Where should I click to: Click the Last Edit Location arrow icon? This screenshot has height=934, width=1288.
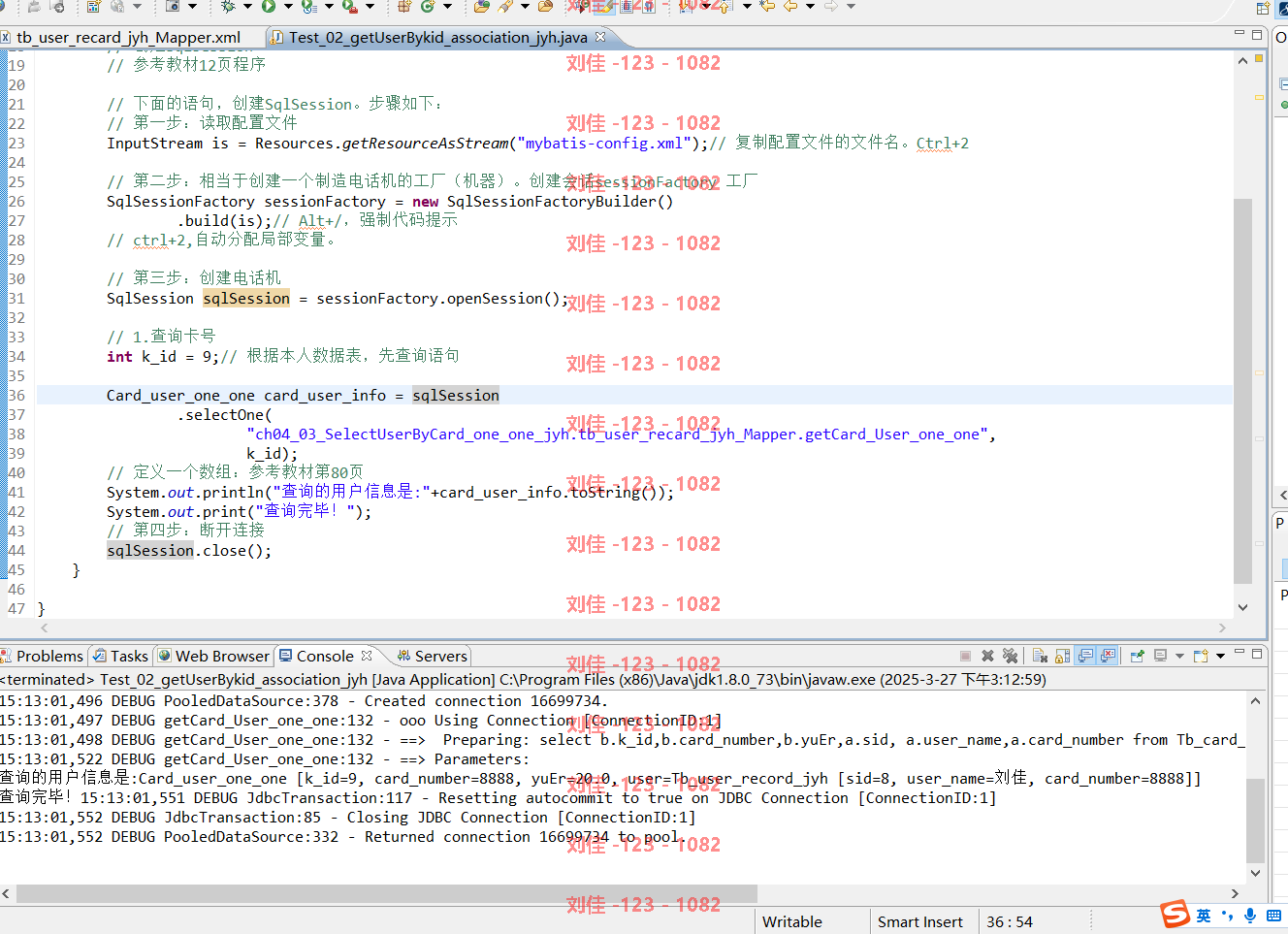767,7
